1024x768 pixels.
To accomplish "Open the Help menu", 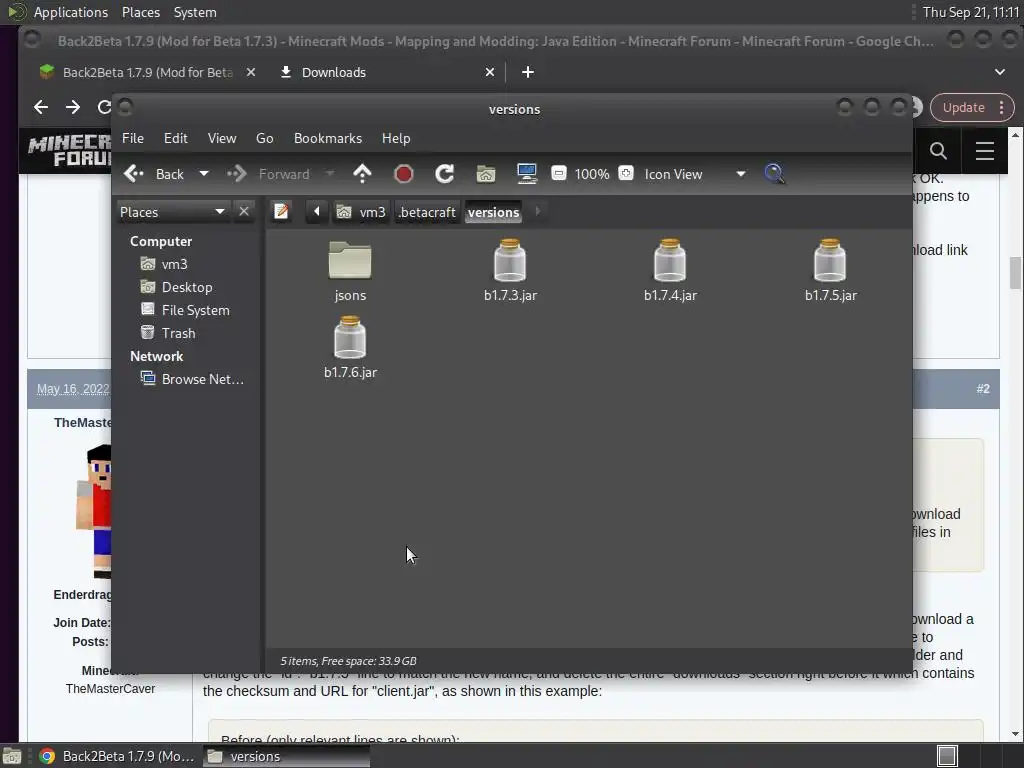I will [x=396, y=138].
